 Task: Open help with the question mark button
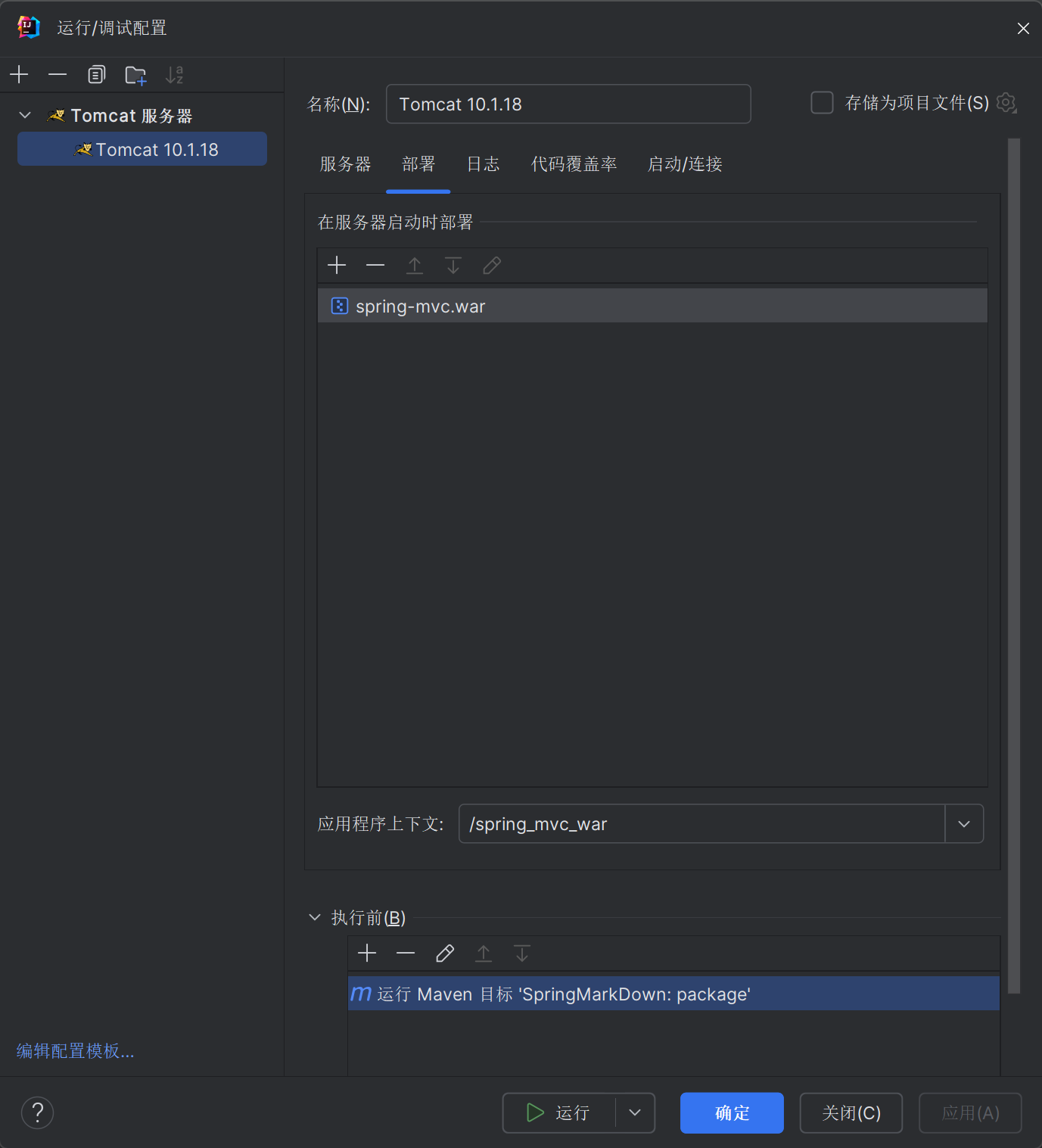pos(37,1112)
